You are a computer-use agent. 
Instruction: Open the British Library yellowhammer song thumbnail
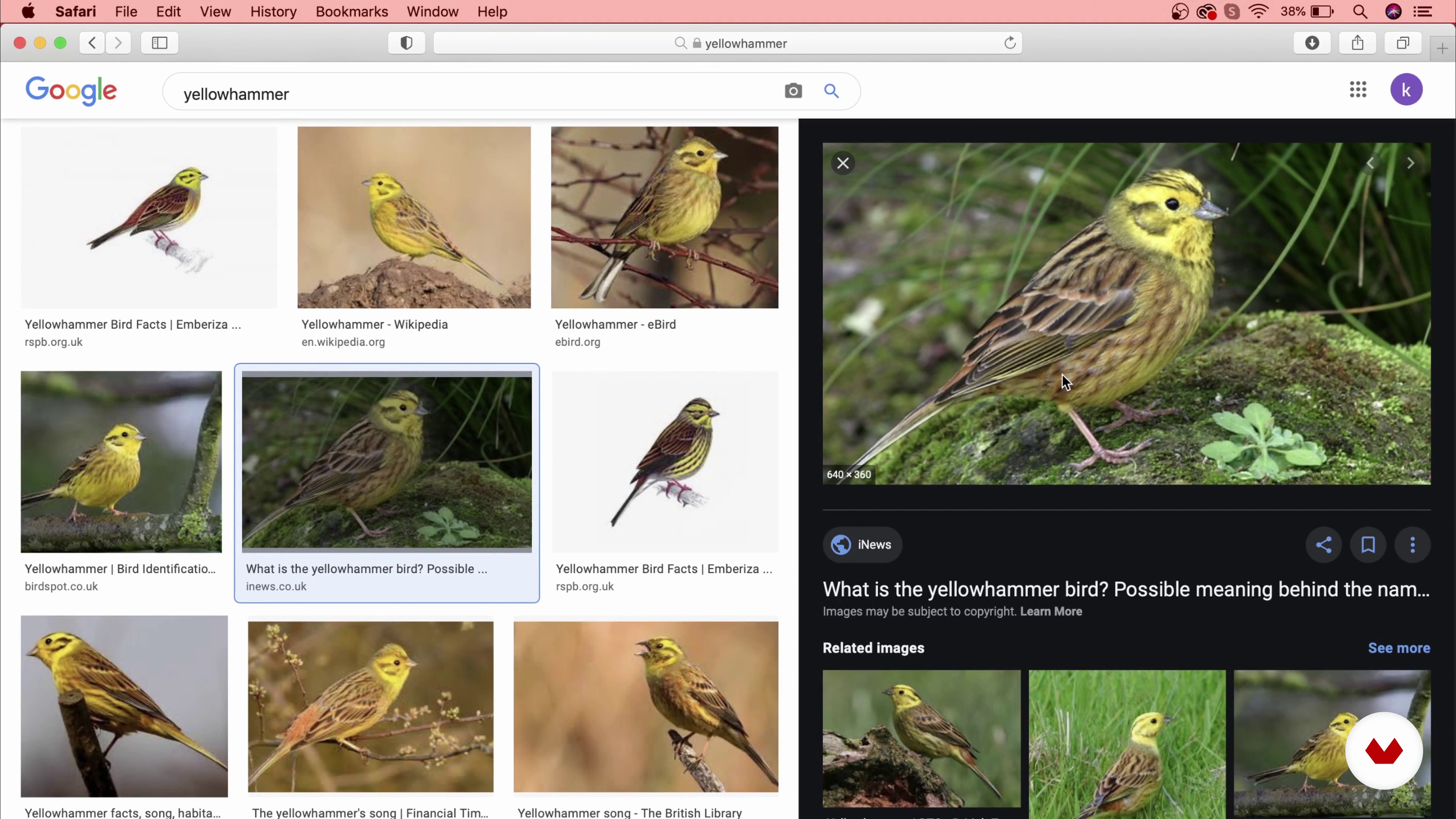(645, 706)
